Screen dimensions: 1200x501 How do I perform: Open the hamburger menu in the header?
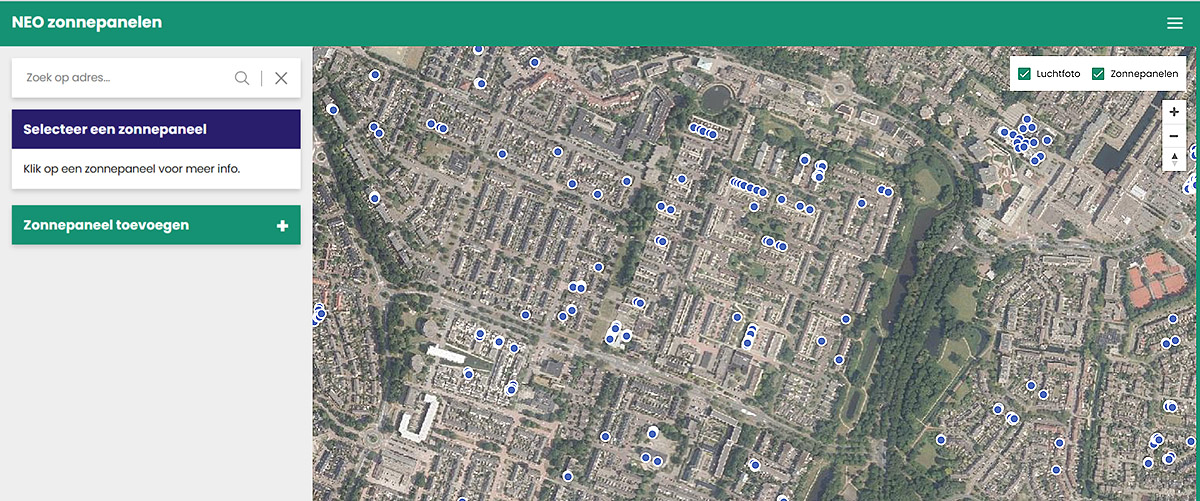click(x=1175, y=23)
